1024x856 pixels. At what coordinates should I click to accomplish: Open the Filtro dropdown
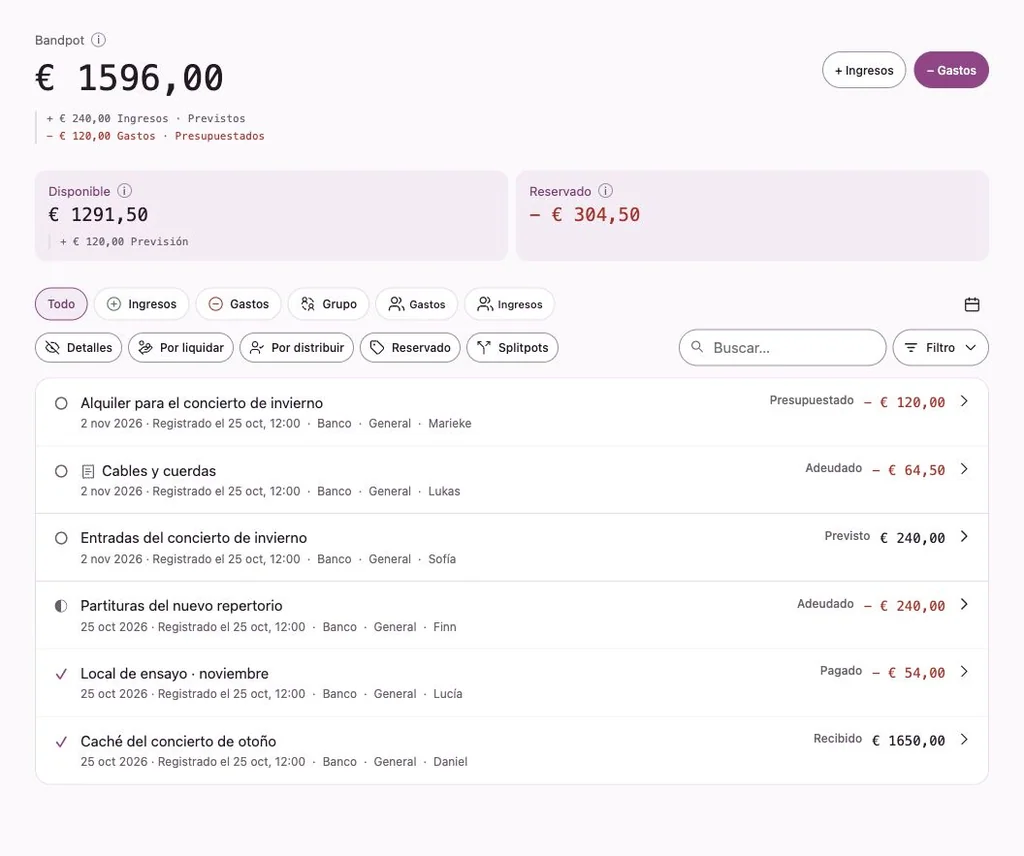click(x=940, y=347)
